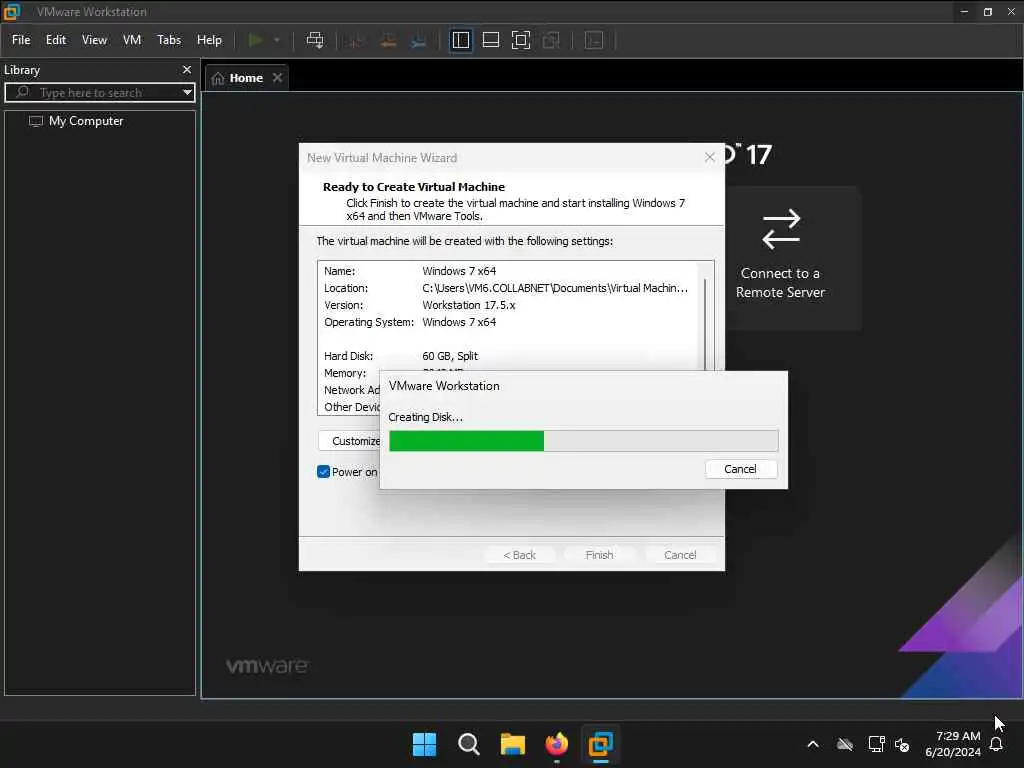
Task: Click the Back button in the wizard
Action: pos(520,554)
